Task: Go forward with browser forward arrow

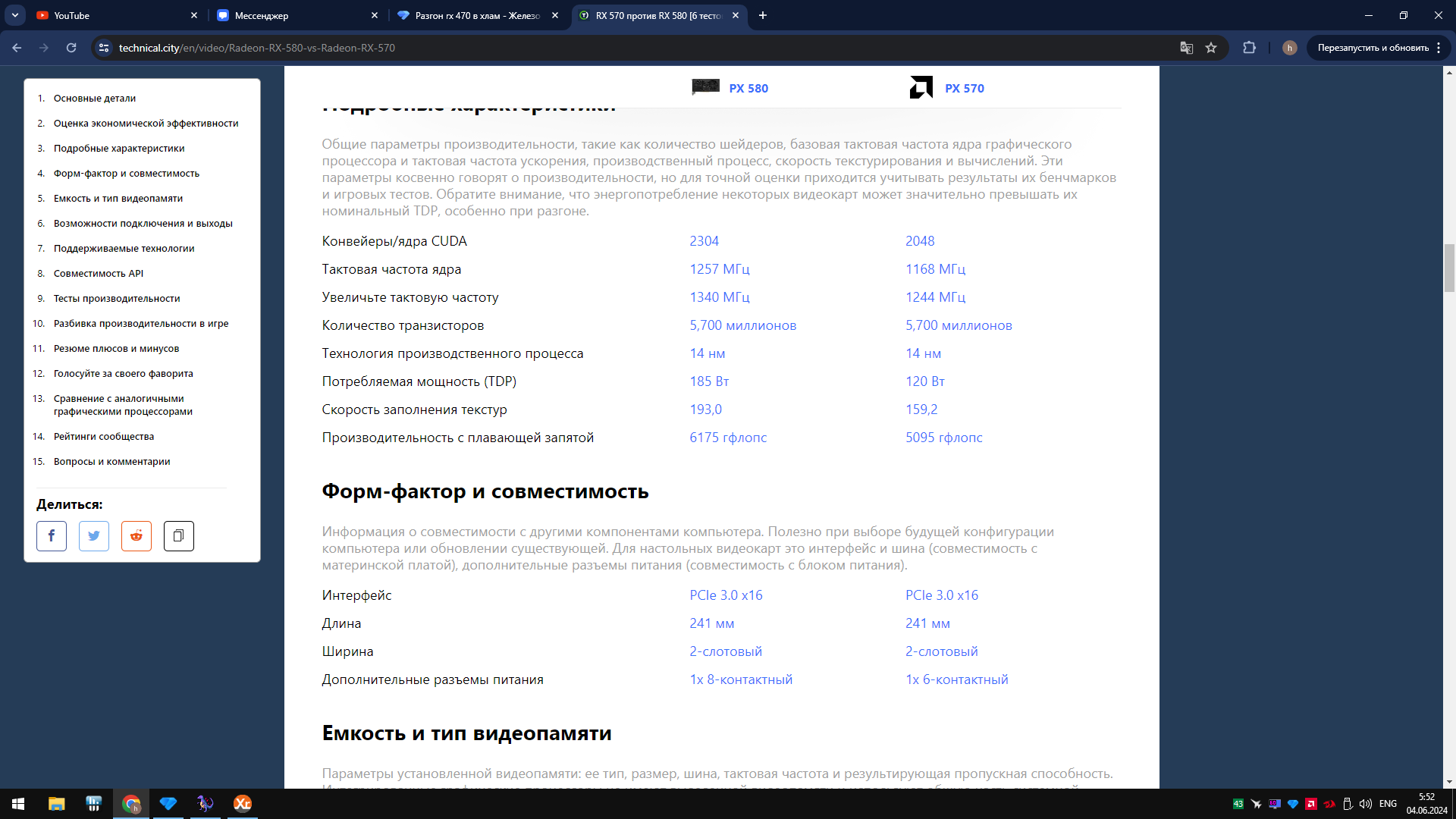Action: tap(44, 48)
